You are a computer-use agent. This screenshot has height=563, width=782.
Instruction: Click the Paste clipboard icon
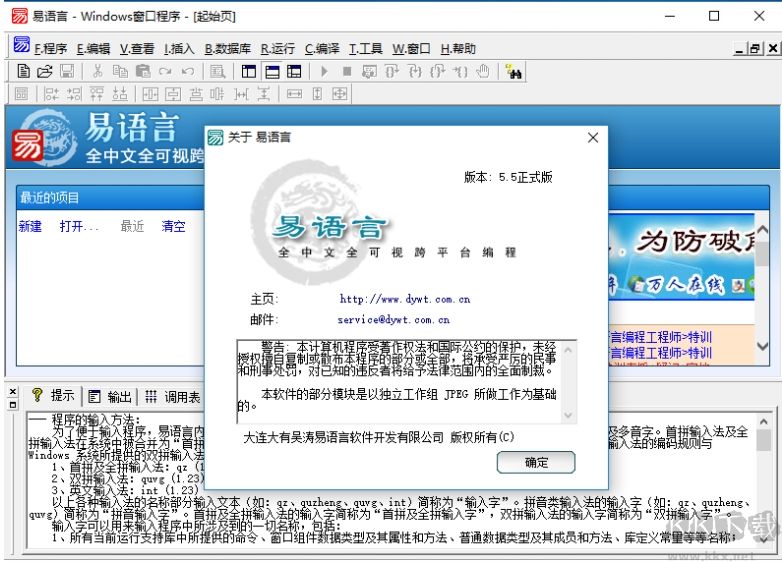coord(143,71)
